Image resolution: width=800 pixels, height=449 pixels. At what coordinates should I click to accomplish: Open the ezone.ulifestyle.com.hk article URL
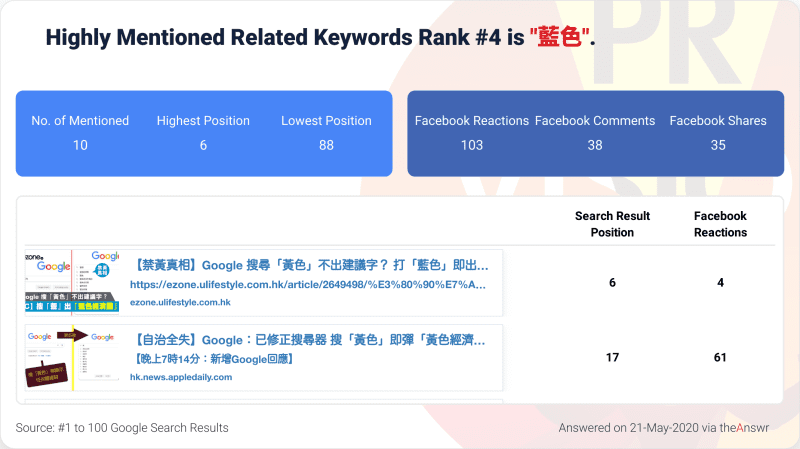coord(308,285)
